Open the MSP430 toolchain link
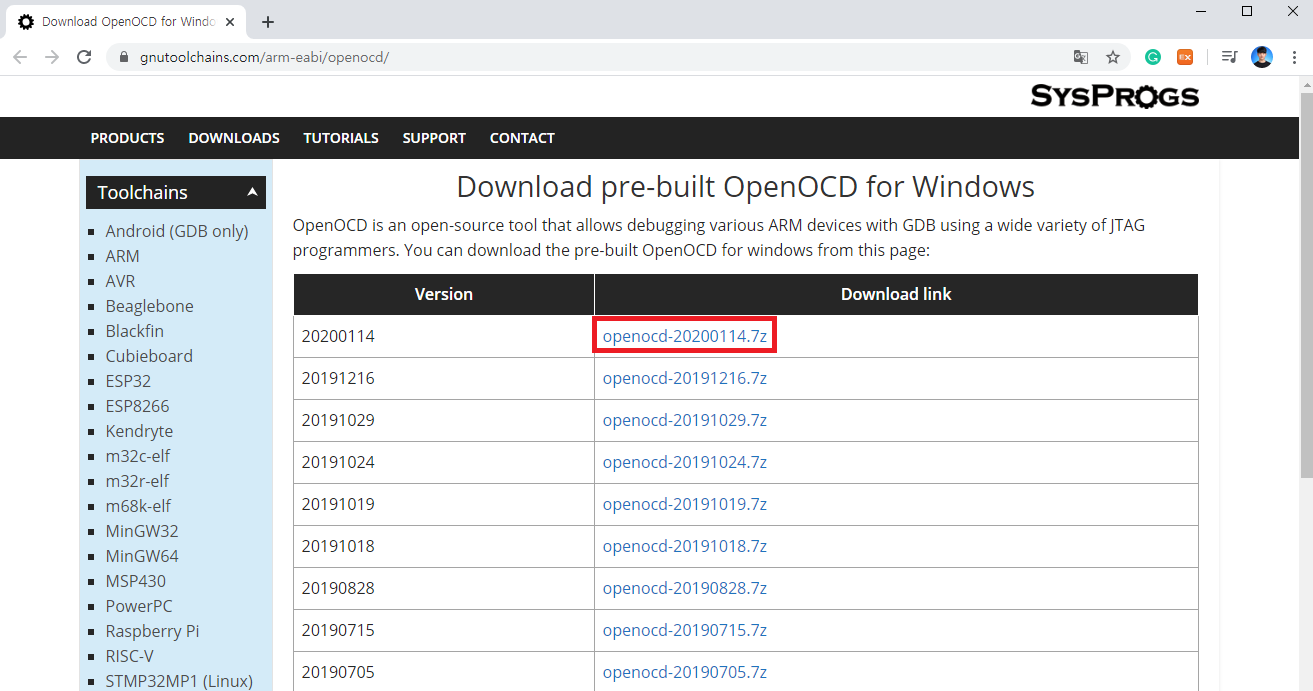 136,581
